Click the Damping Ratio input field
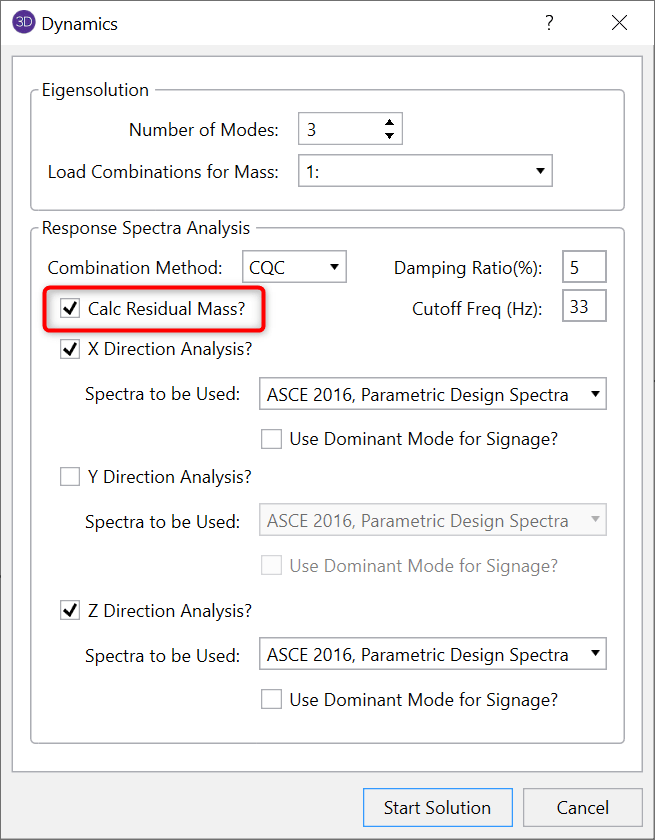Image resolution: width=655 pixels, height=840 pixels. click(584, 267)
